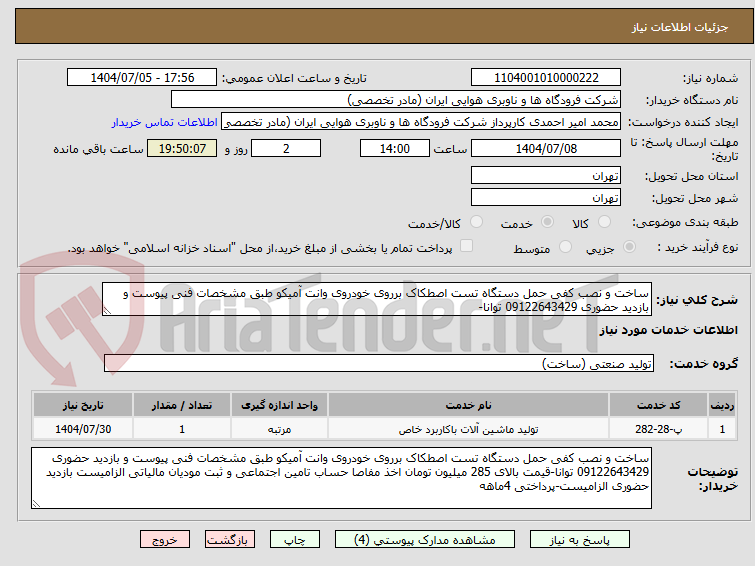Click the ردیف column header
755x566 pixels.
tap(722, 405)
